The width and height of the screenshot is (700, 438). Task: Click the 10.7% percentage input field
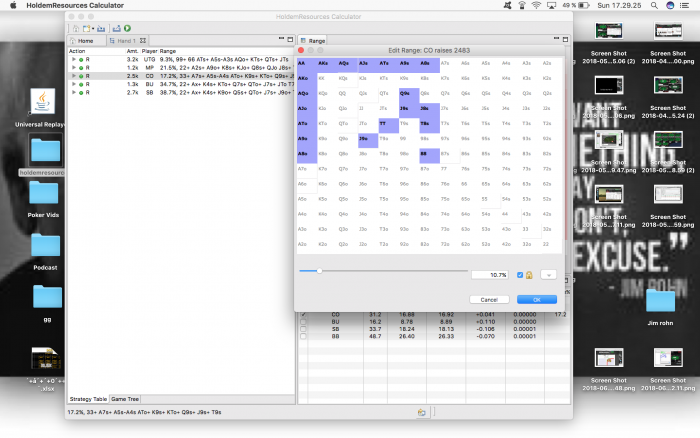(489, 275)
